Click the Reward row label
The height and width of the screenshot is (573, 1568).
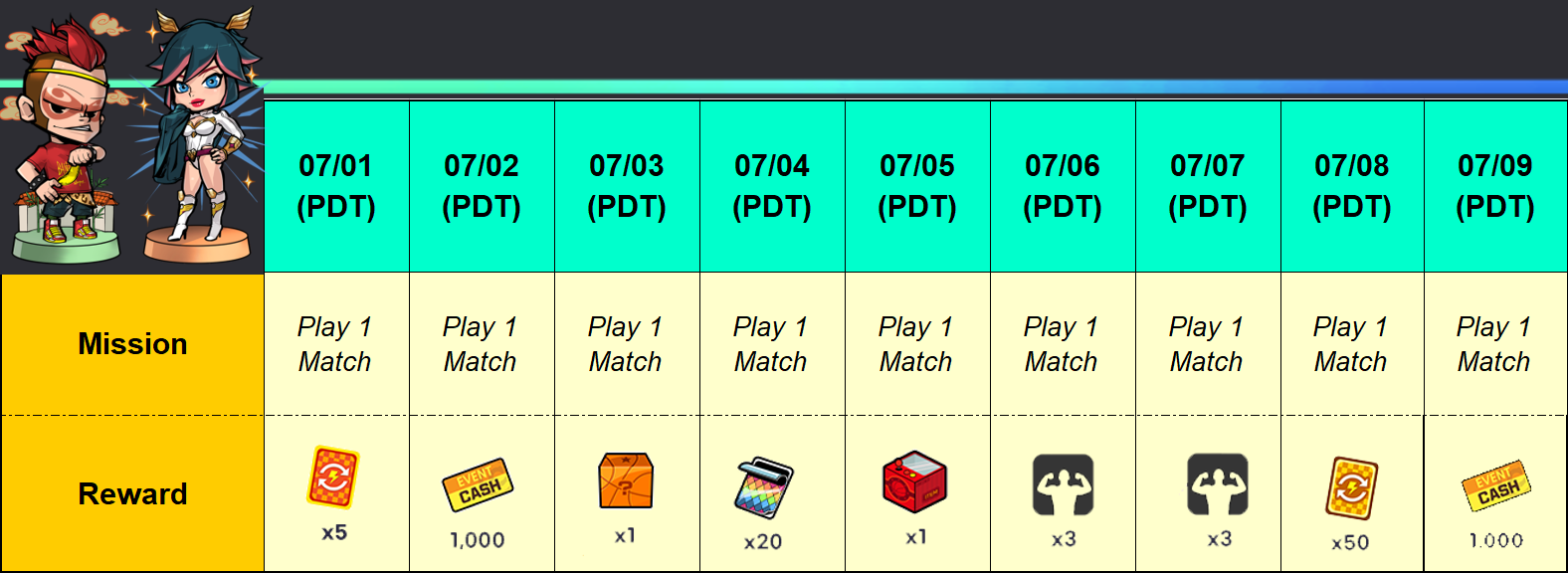[132, 493]
